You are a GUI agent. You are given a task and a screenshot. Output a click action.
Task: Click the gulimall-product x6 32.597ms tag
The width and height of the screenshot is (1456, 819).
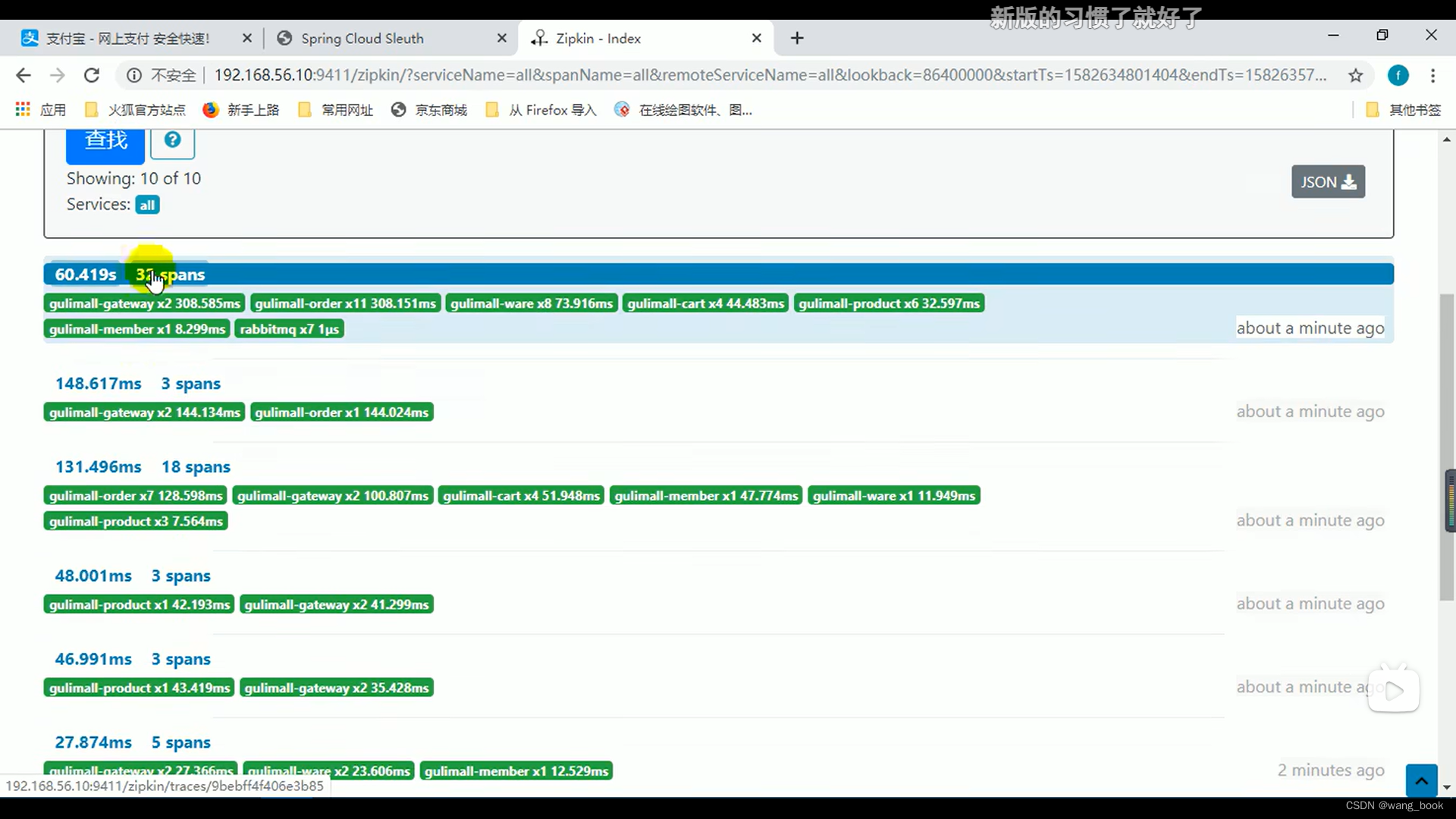(x=889, y=303)
